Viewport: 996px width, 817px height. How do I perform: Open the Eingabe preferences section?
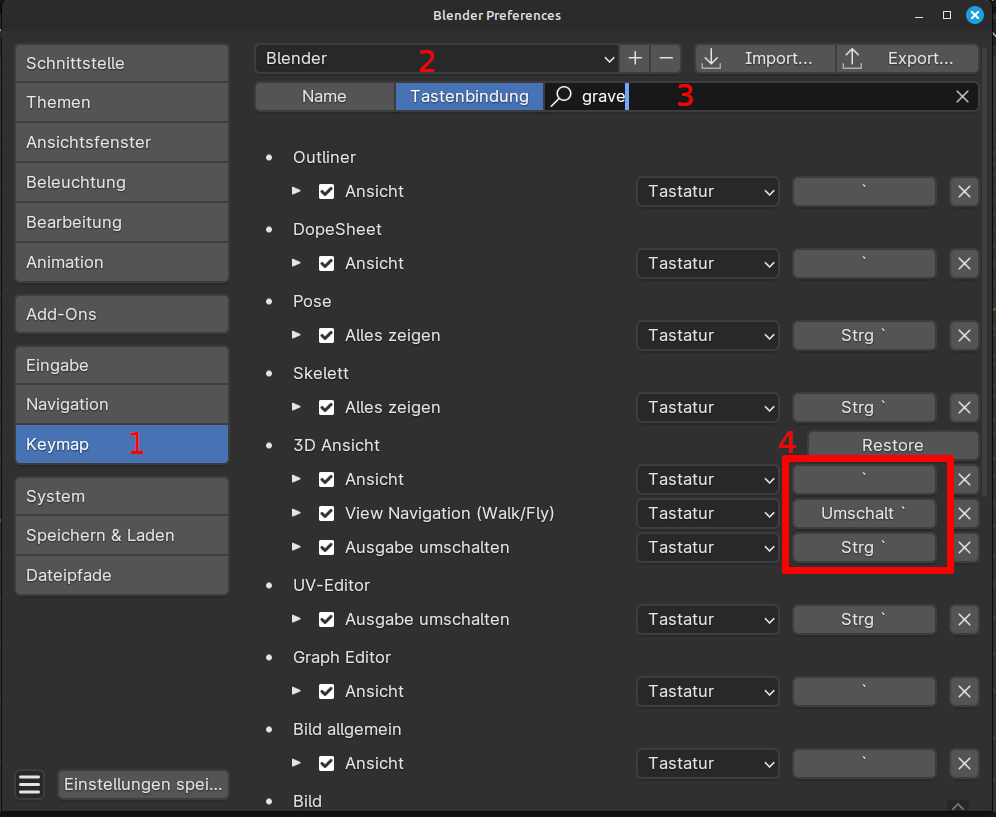point(122,365)
